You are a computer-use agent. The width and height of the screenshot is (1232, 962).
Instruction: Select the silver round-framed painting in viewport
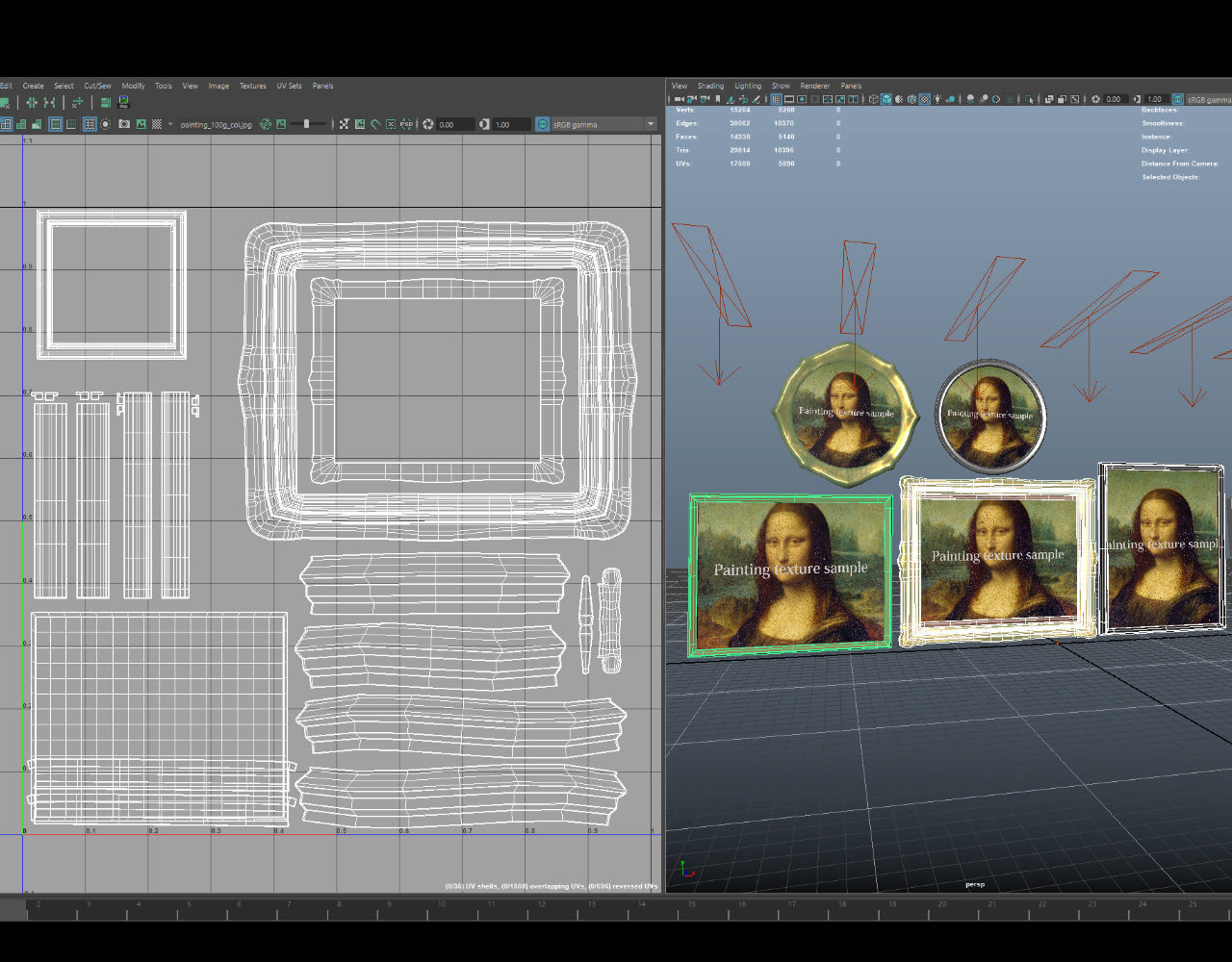coord(990,416)
